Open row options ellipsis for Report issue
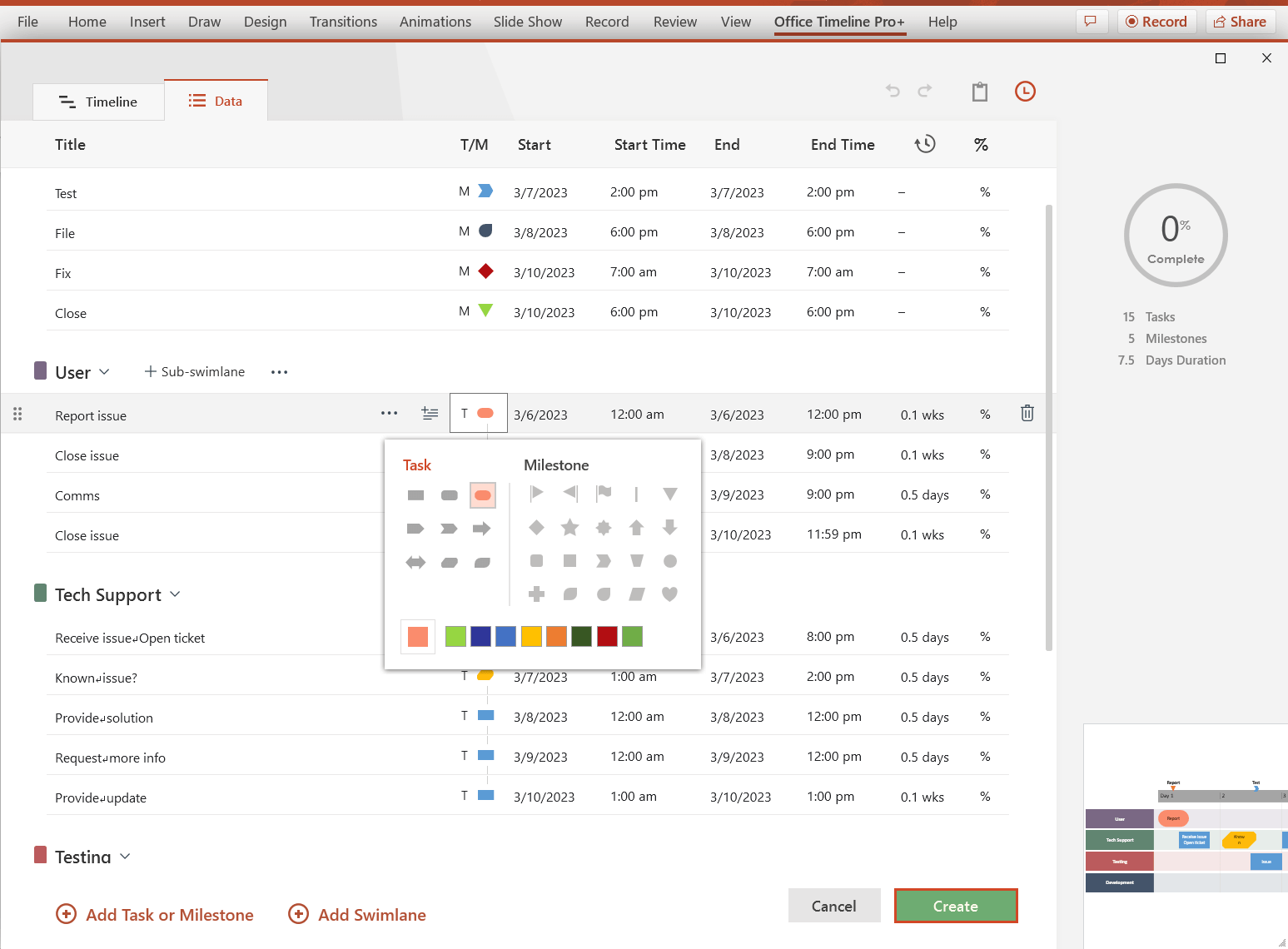1288x949 pixels. point(389,413)
